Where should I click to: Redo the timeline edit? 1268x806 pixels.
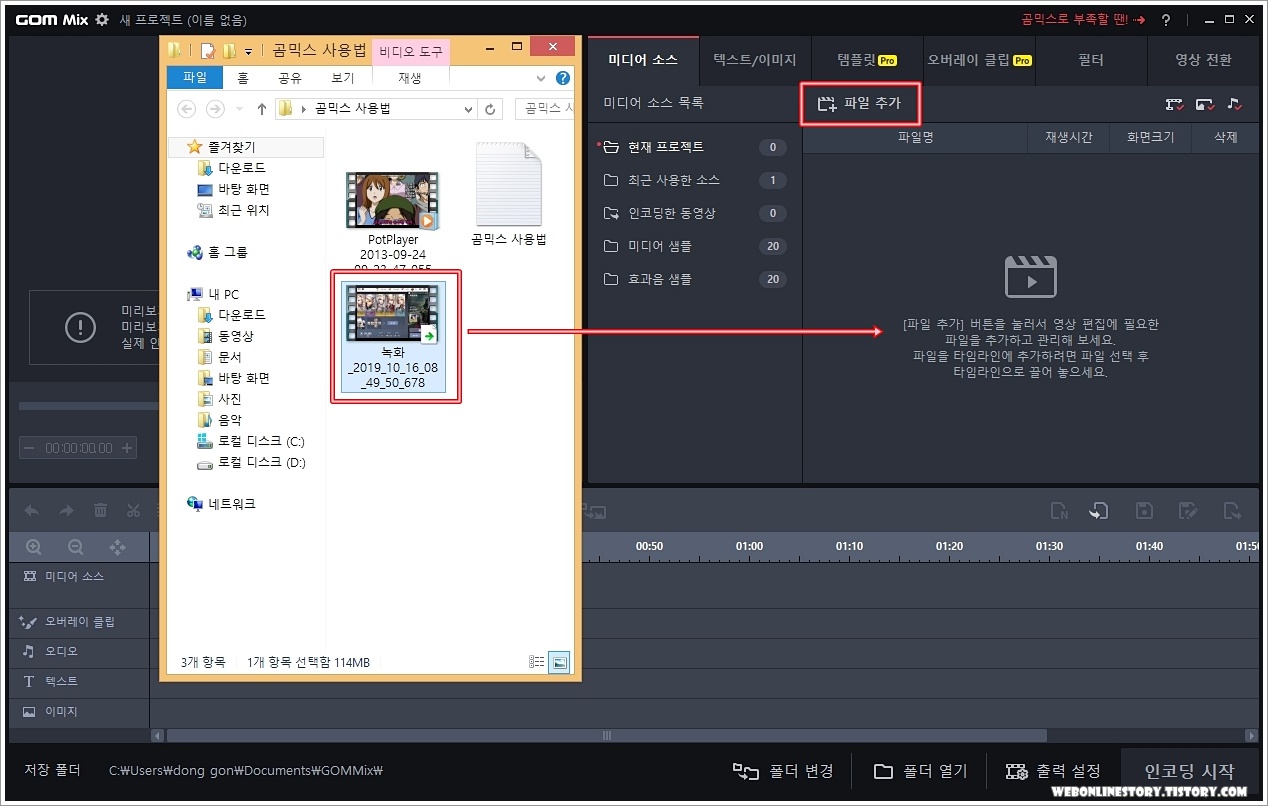click(66, 511)
